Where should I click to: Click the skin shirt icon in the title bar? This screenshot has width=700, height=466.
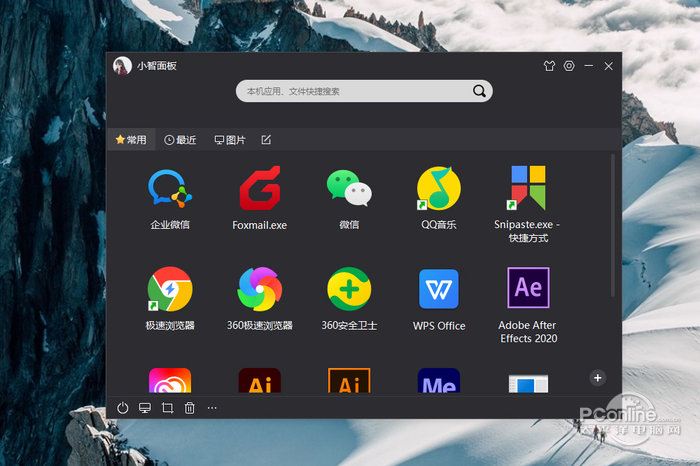point(550,66)
